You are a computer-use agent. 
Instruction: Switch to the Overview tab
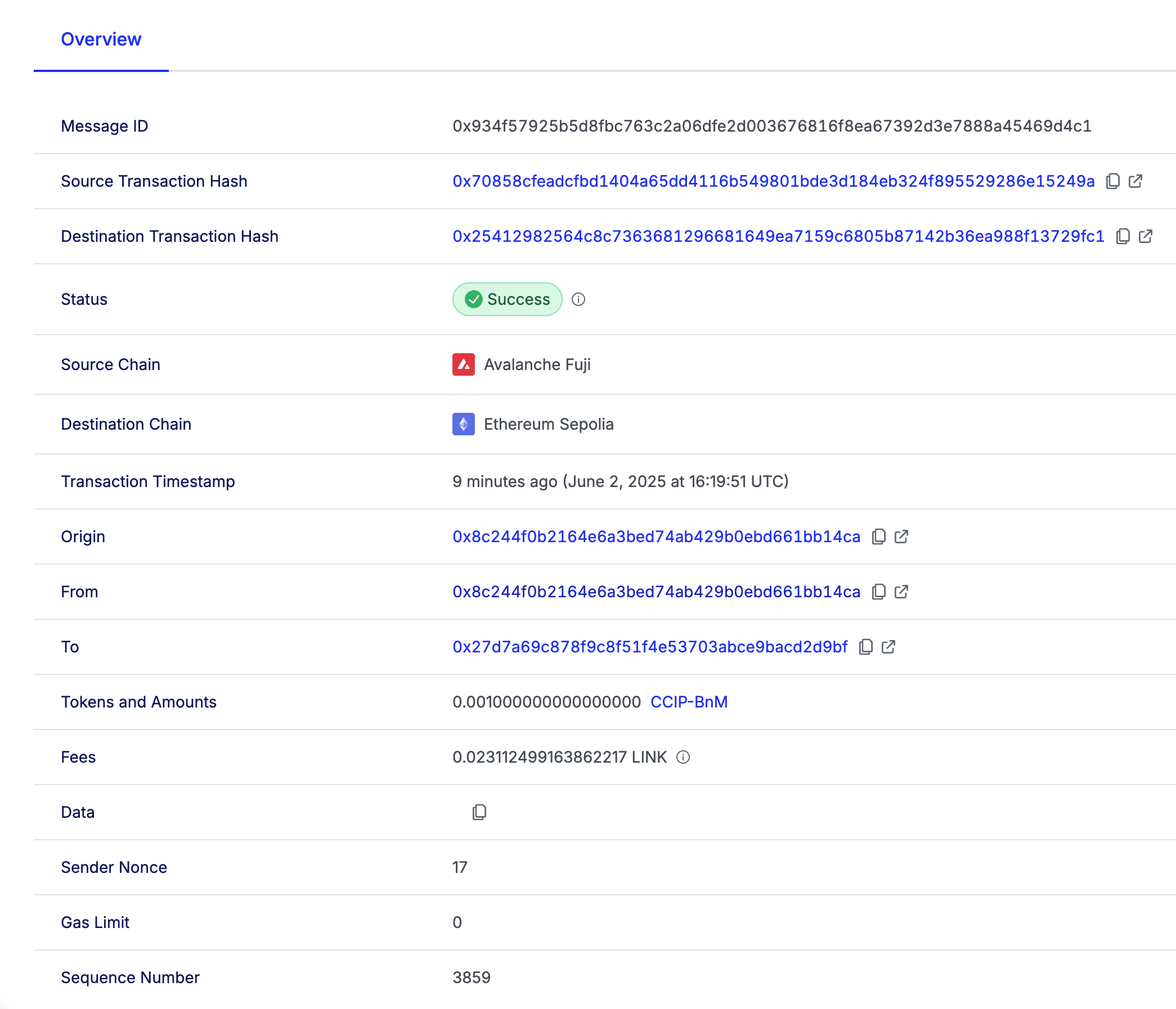(x=101, y=39)
